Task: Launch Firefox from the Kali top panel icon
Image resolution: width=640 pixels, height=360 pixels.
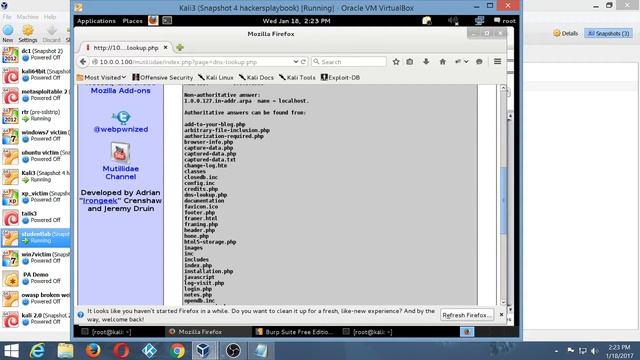Action: tap(153, 20)
